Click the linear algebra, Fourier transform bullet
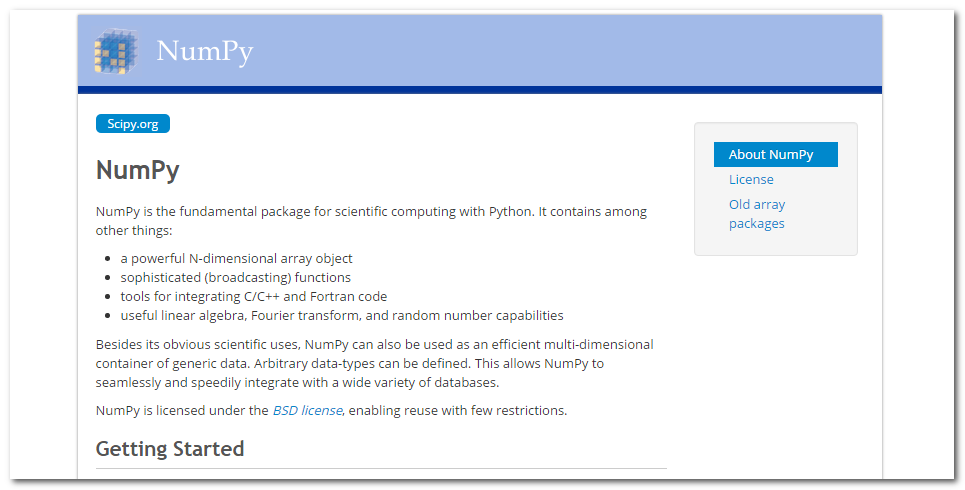965x490 pixels. tap(342, 315)
